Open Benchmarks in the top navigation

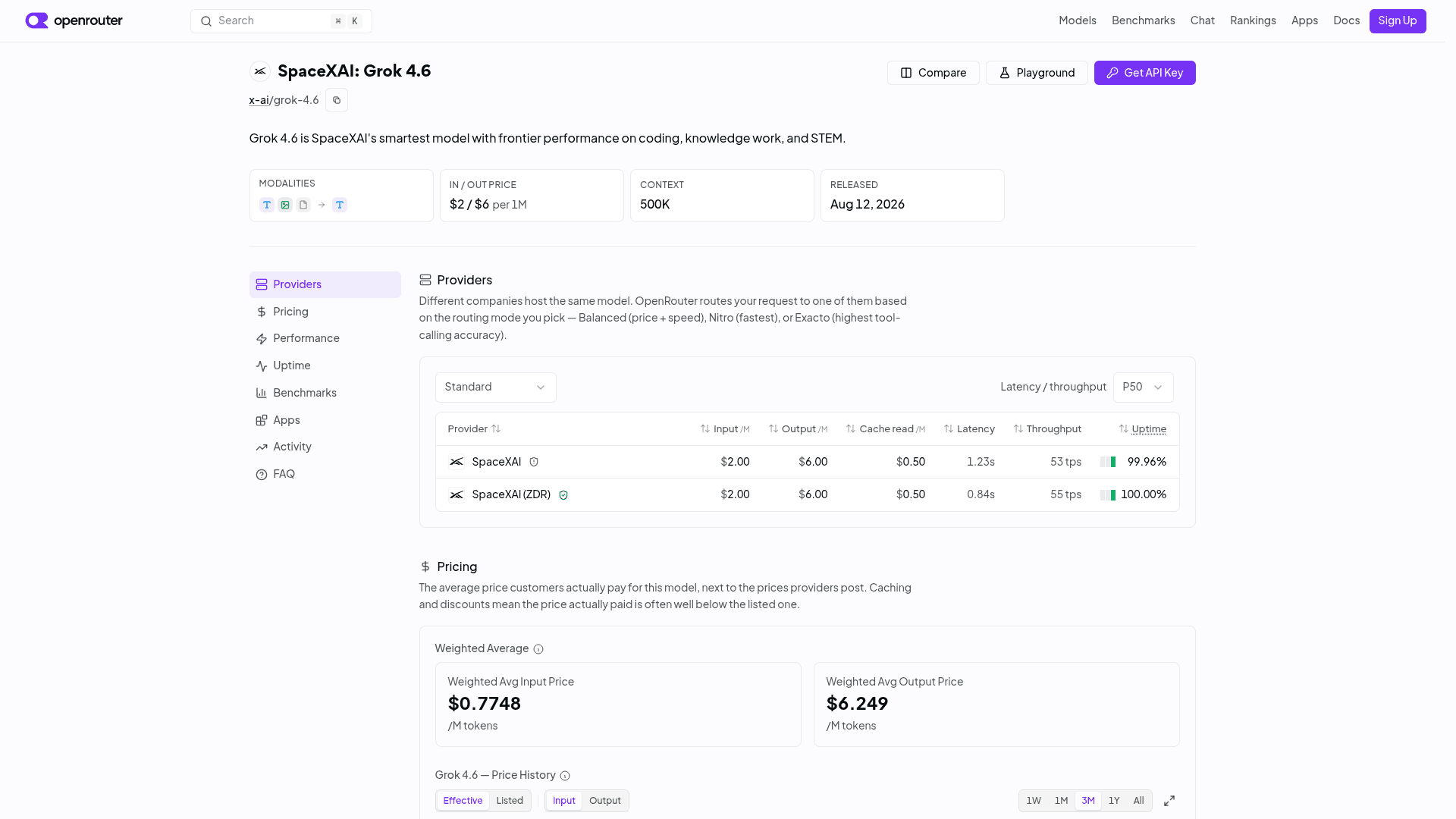pyautogui.click(x=1144, y=20)
